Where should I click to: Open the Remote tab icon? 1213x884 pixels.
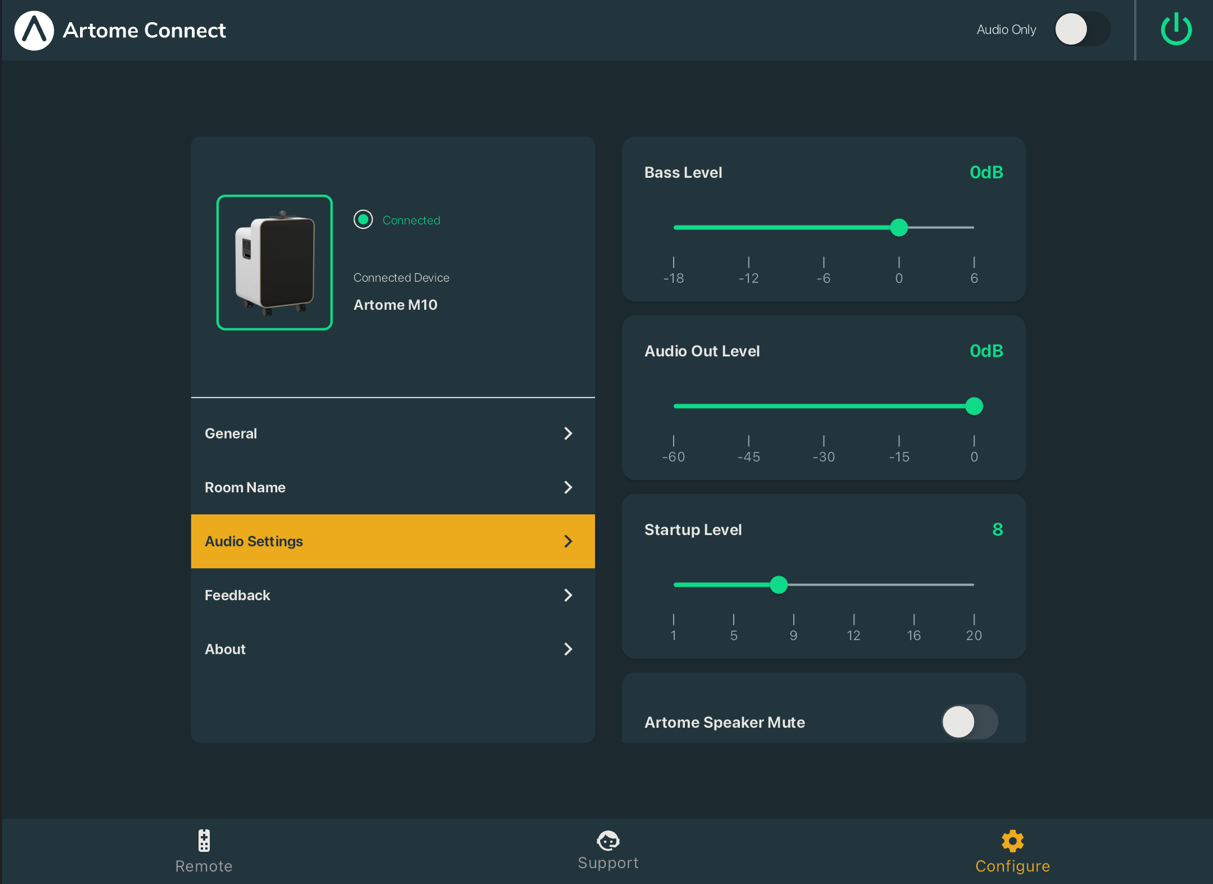pyautogui.click(x=204, y=840)
